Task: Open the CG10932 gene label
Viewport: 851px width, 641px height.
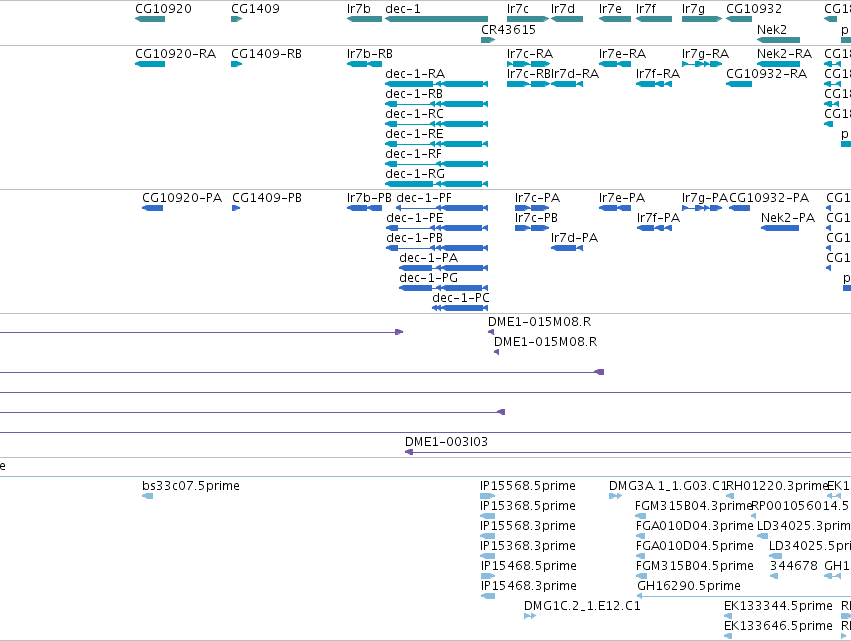Action: click(754, 9)
